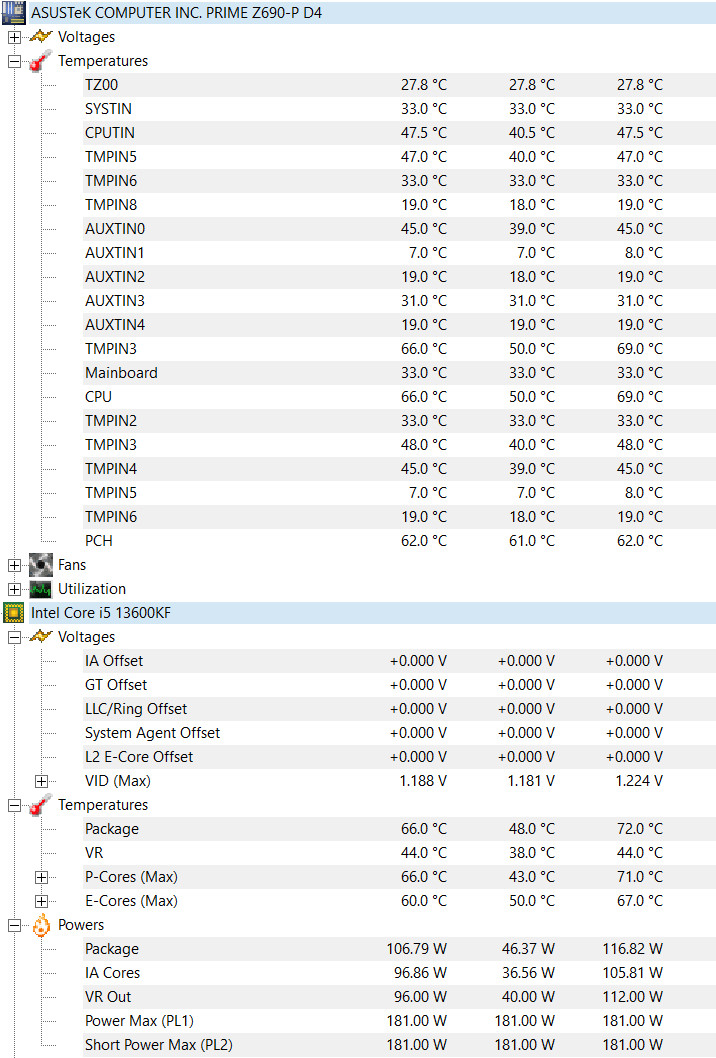Collapse the Intel Core i5 Temperatures node
This screenshot has width=716, height=1058.
coord(14,805)
